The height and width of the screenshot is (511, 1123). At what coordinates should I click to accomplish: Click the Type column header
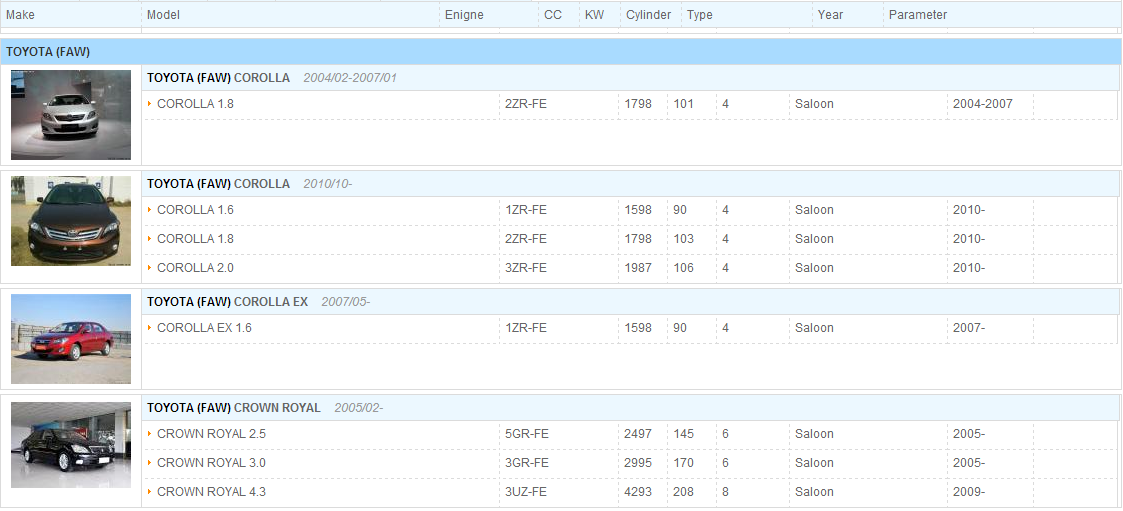[700, 14]
